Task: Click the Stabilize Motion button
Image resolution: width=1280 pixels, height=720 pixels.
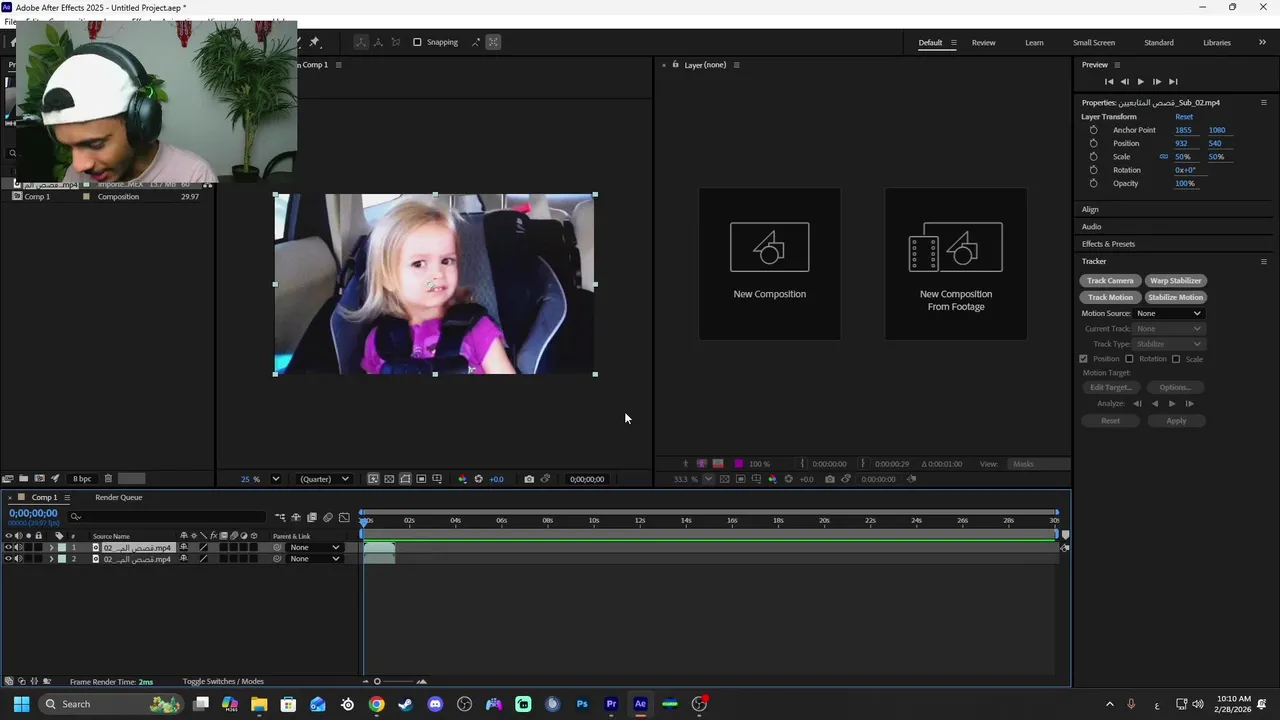Action: point(1175,297)
